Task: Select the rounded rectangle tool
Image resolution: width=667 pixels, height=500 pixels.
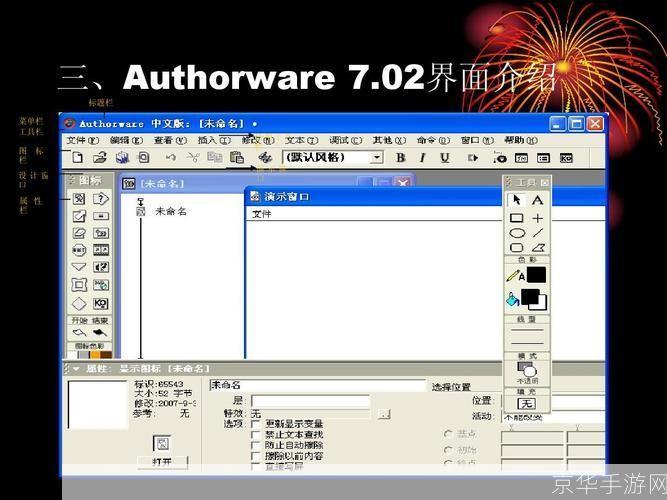Action: pos(516,247)
